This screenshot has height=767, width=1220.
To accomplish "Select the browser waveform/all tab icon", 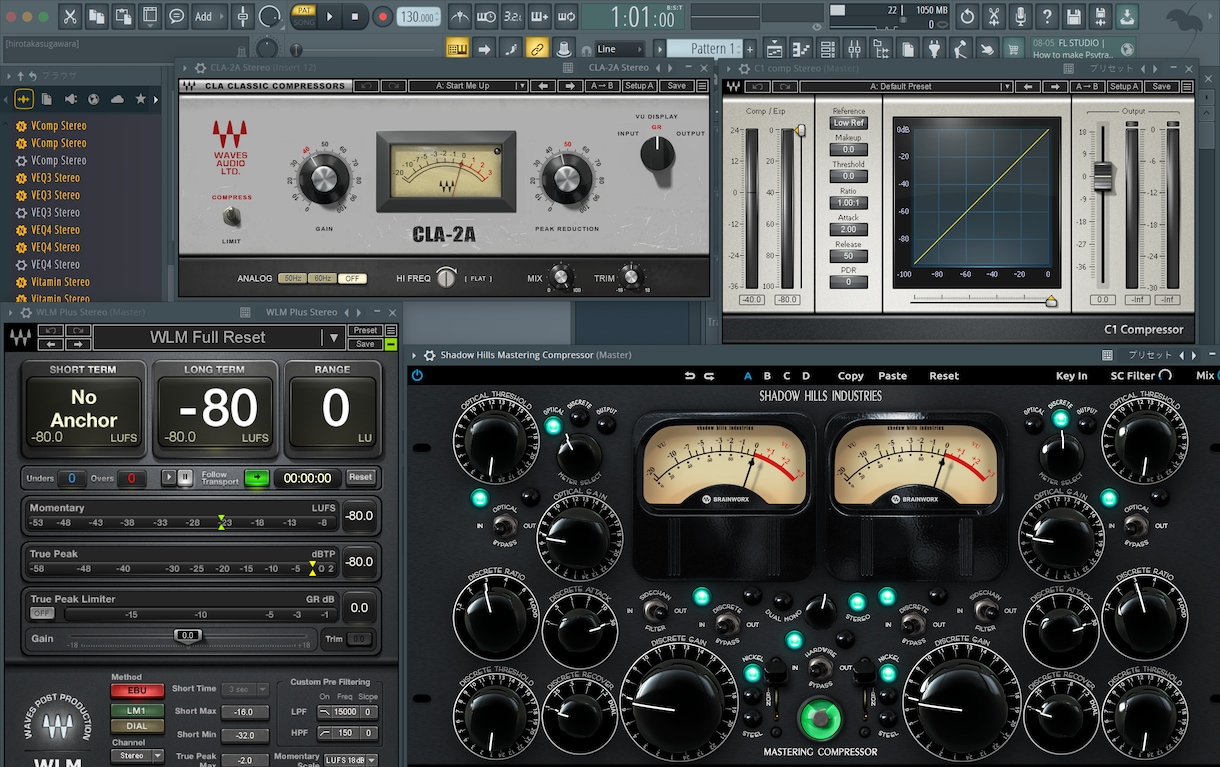I will click(24, 98).
